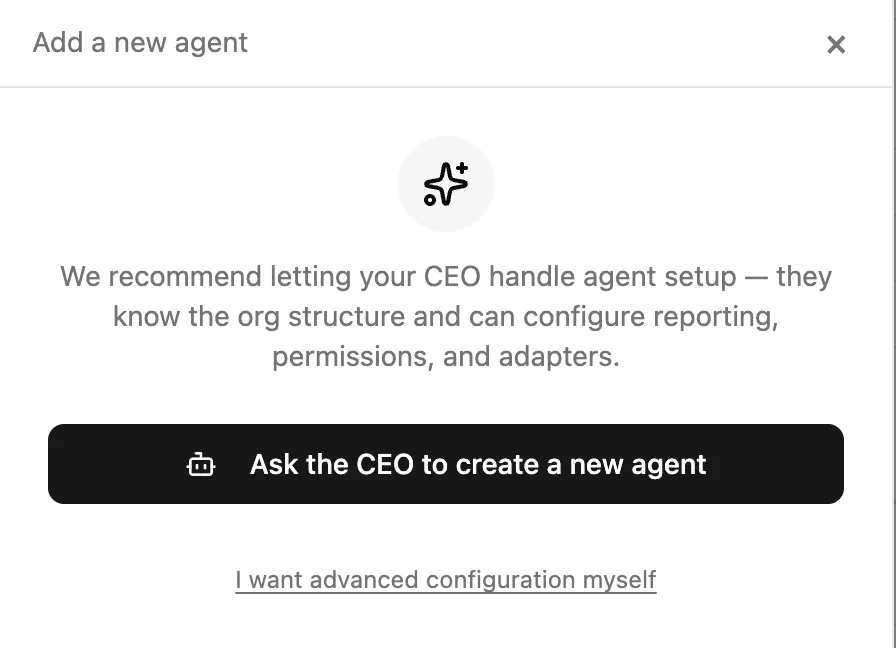Click the "Add a new agent" title

[140, 43]
